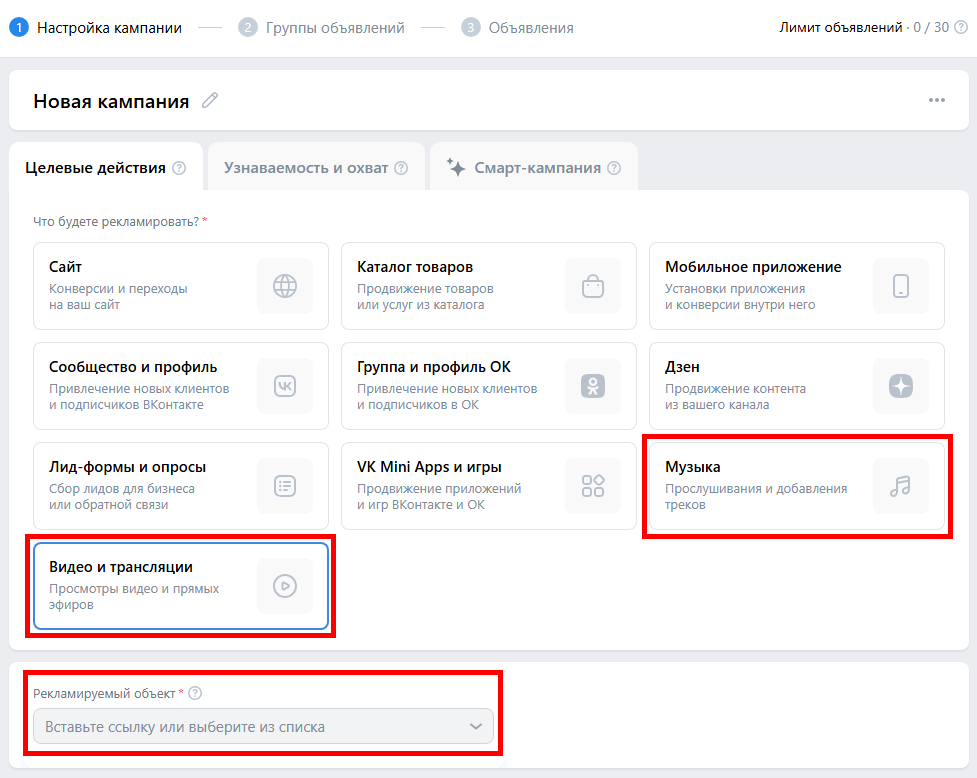The height and width of the screenshot is (778, 977).
Task: Click the Что будете рекламировать? label
Action: [x=116, y=222]
